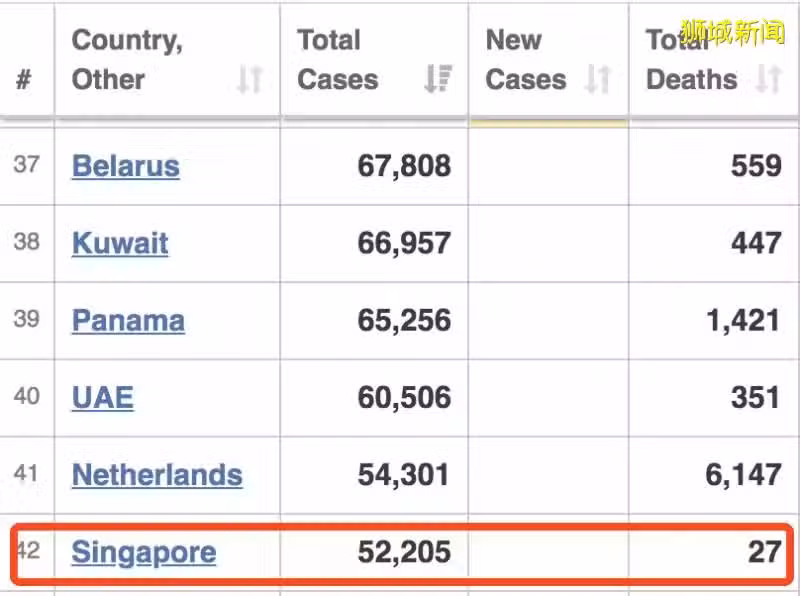
Task: Click Singapore total cases 52,205 cell
Action: (374, 552)
